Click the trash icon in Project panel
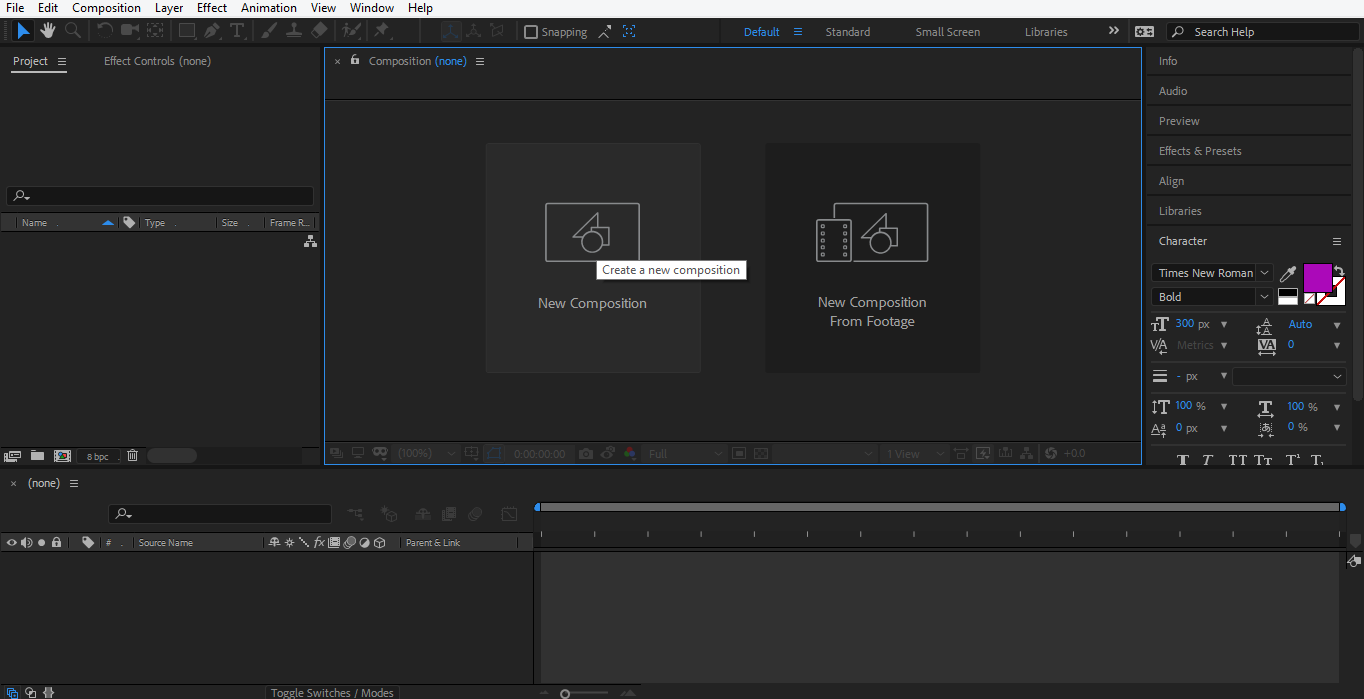The image size is (1364, 699). pyautogui.click(x=132, y=456)
